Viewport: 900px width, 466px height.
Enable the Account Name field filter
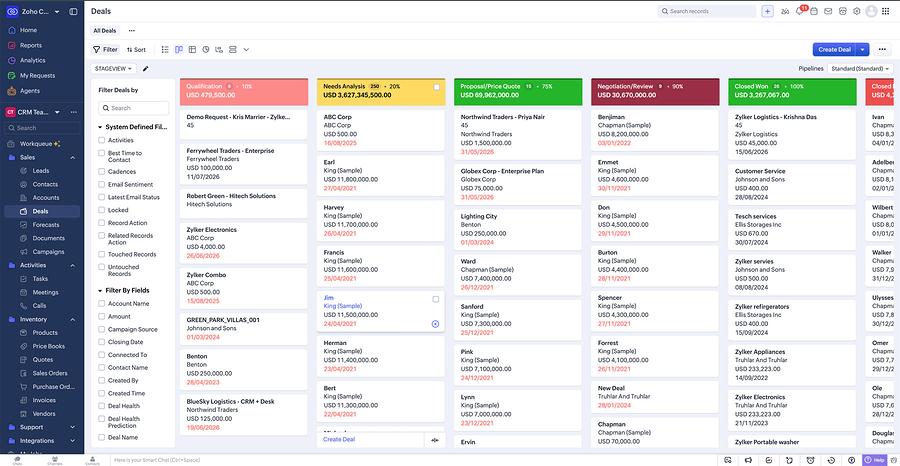[x=102, y=304]
